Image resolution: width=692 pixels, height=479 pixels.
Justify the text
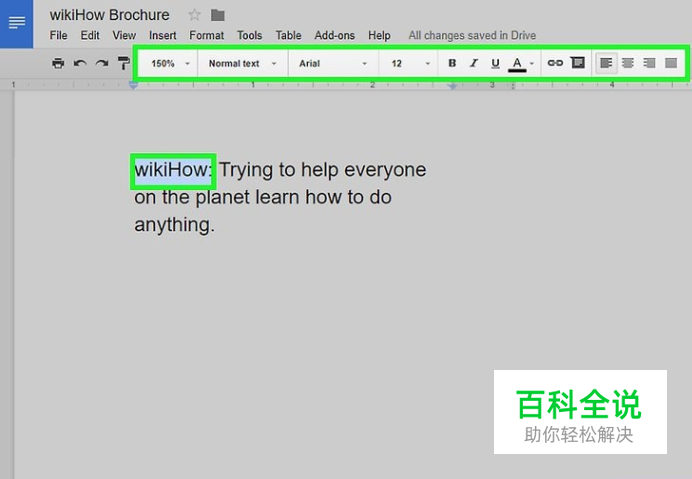pyautogui.click(x=671, y=63)
